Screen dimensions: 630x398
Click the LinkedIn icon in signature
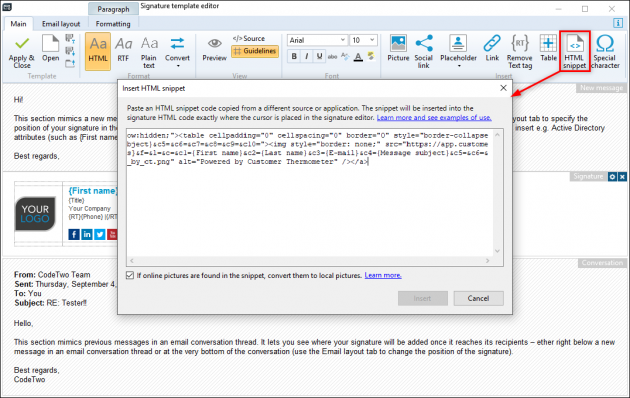(x=87, y=234)
